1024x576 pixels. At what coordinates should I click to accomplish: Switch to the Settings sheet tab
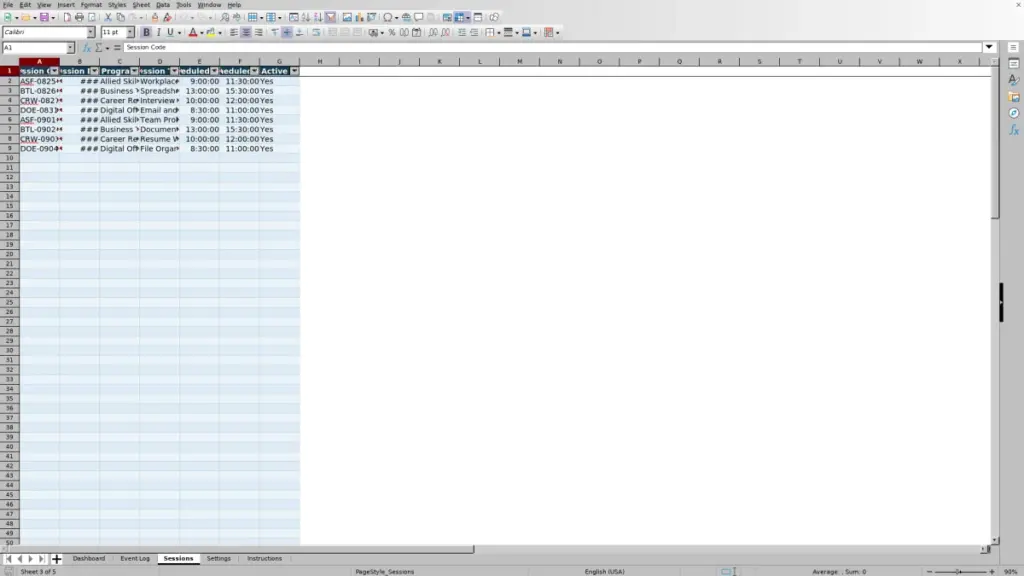pyautogui.click(x=219, y=558)
